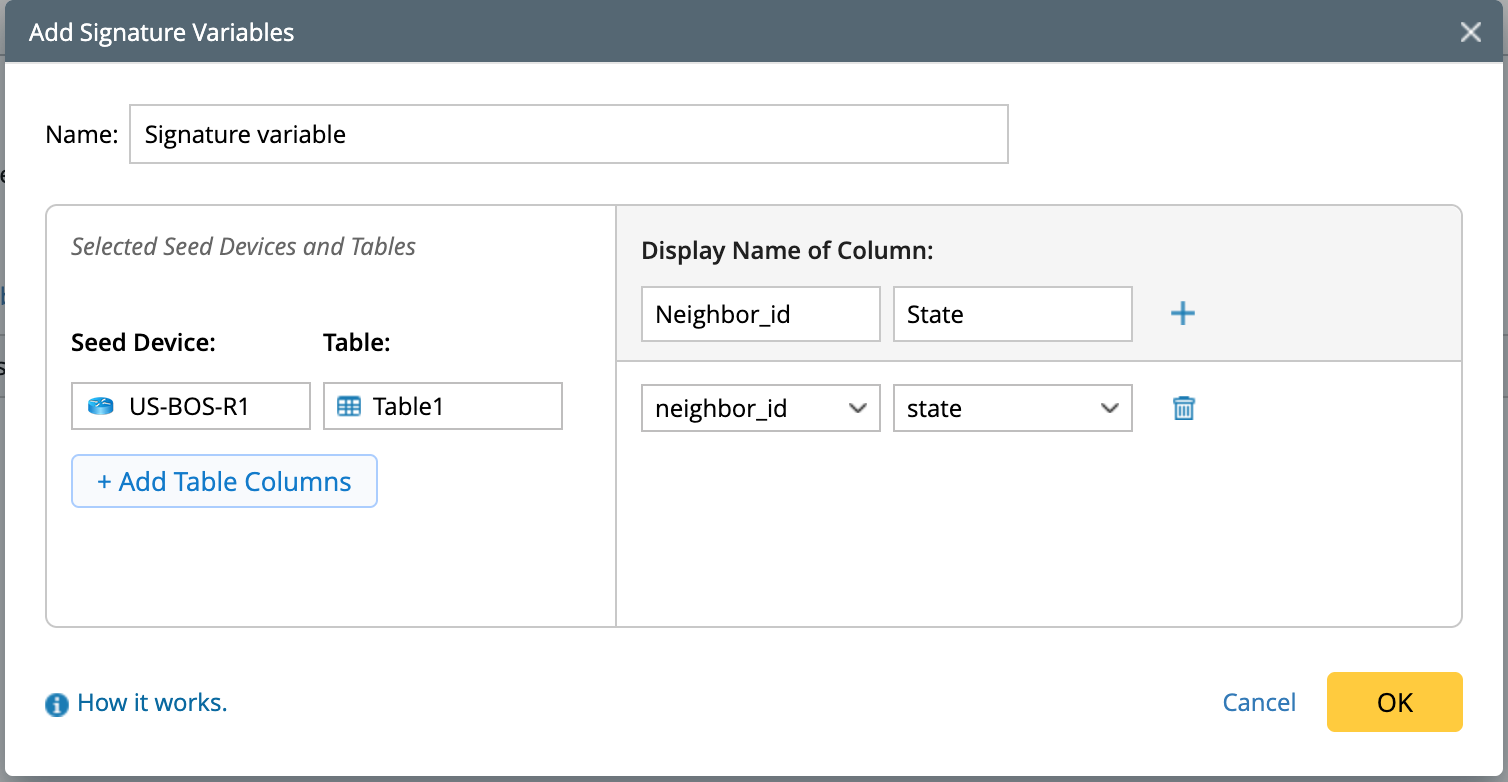Click the info icon beside How it works

pyautogui.click(x=57, y=705)
